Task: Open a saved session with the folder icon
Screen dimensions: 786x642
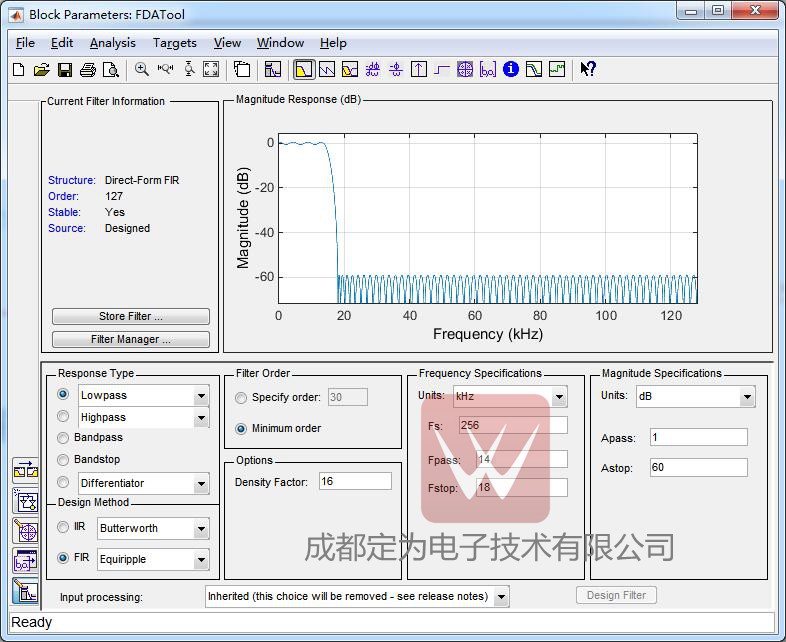Action: [42, 69]
